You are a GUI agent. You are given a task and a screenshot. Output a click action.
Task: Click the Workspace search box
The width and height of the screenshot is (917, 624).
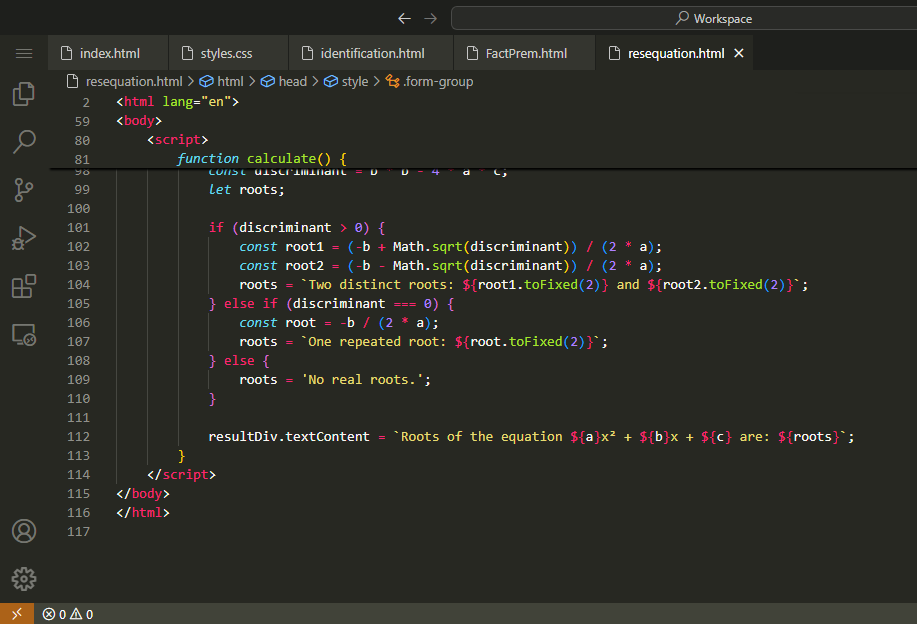click(x=682, y=18)
